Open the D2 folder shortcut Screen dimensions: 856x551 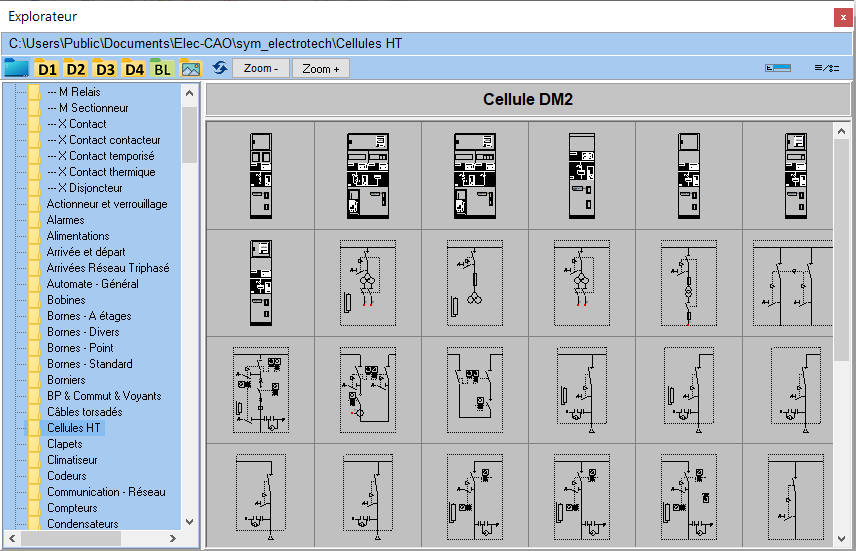pos(75,69)
